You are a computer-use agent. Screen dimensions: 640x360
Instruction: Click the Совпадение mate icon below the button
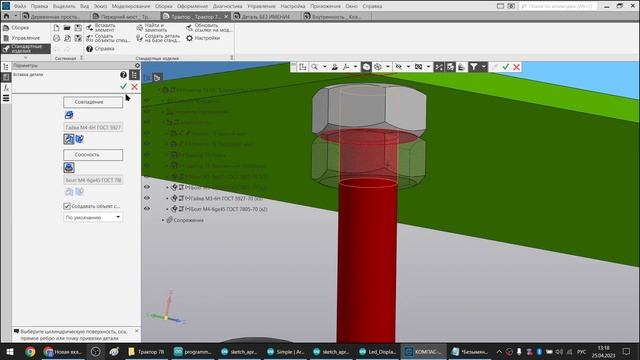point(69,115)
